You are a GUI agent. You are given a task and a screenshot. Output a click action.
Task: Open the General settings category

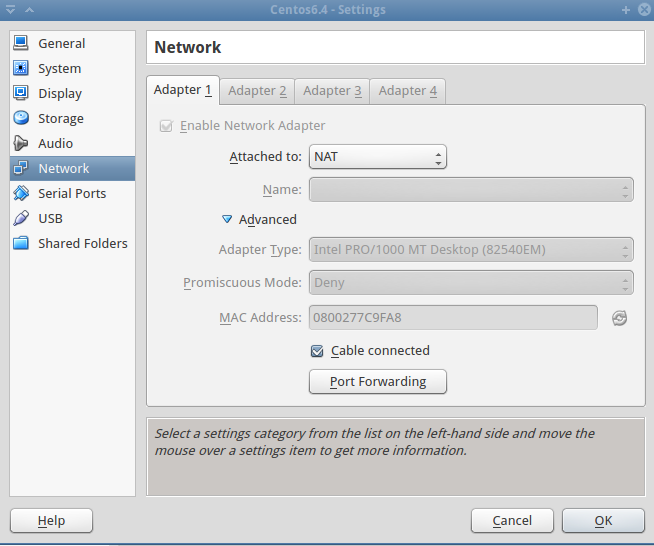tap(73, 43)
